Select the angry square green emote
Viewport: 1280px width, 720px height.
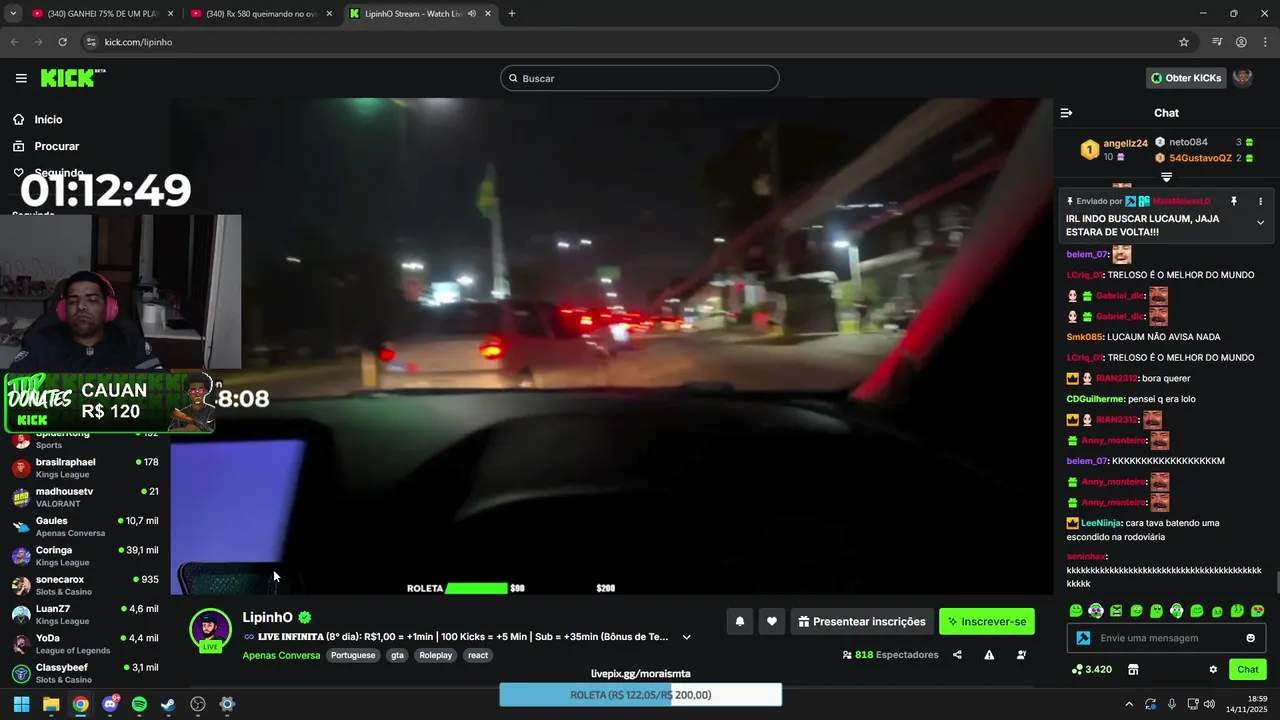1116,611
